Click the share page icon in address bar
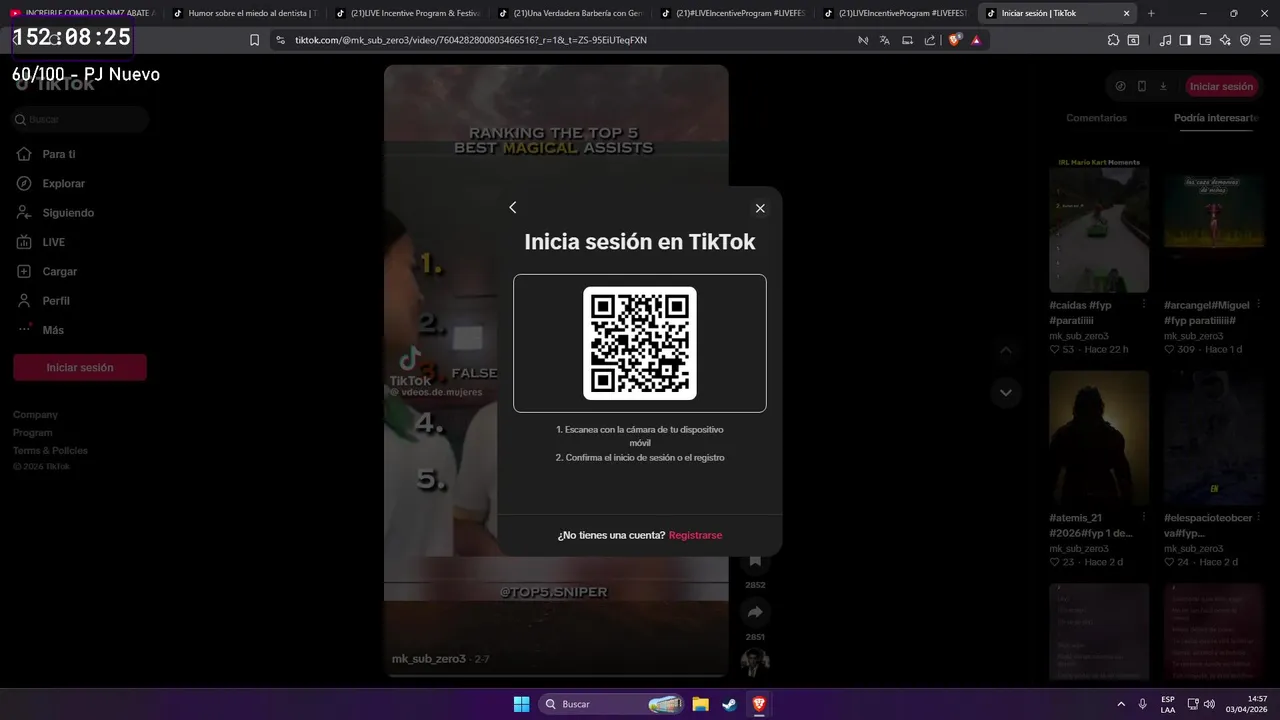Screen dimensions: 1280x720 930,40
